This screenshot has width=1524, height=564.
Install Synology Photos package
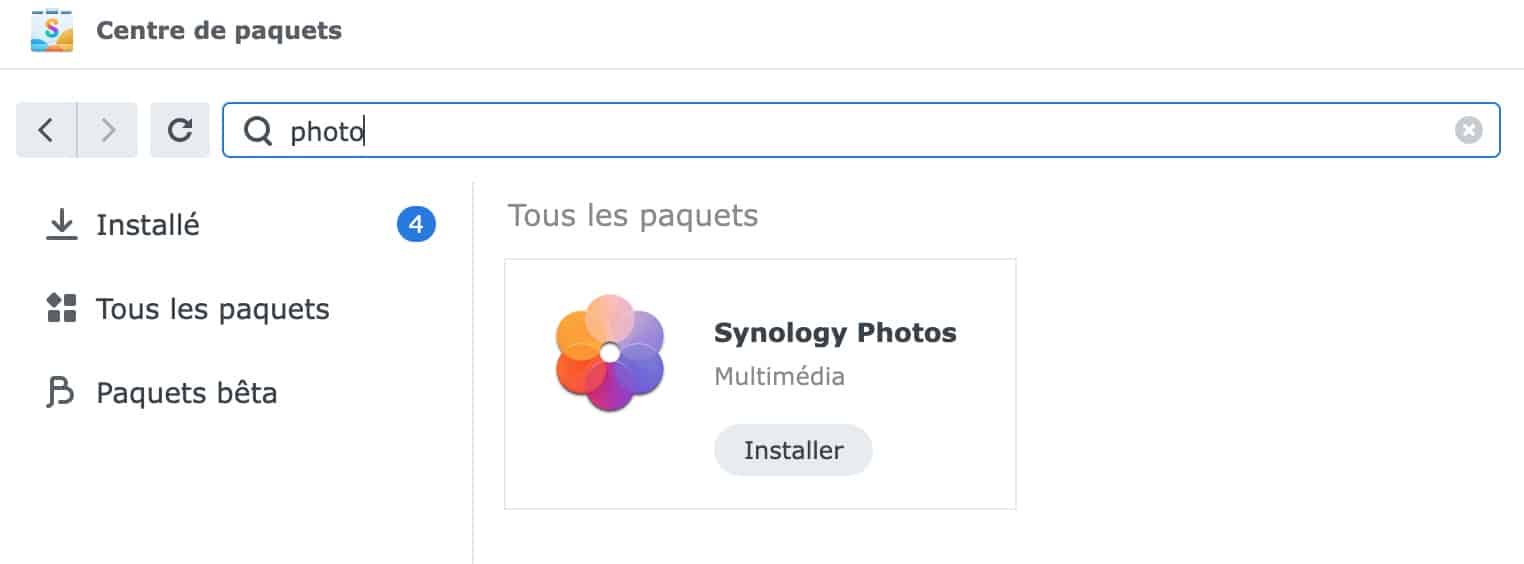793,450
